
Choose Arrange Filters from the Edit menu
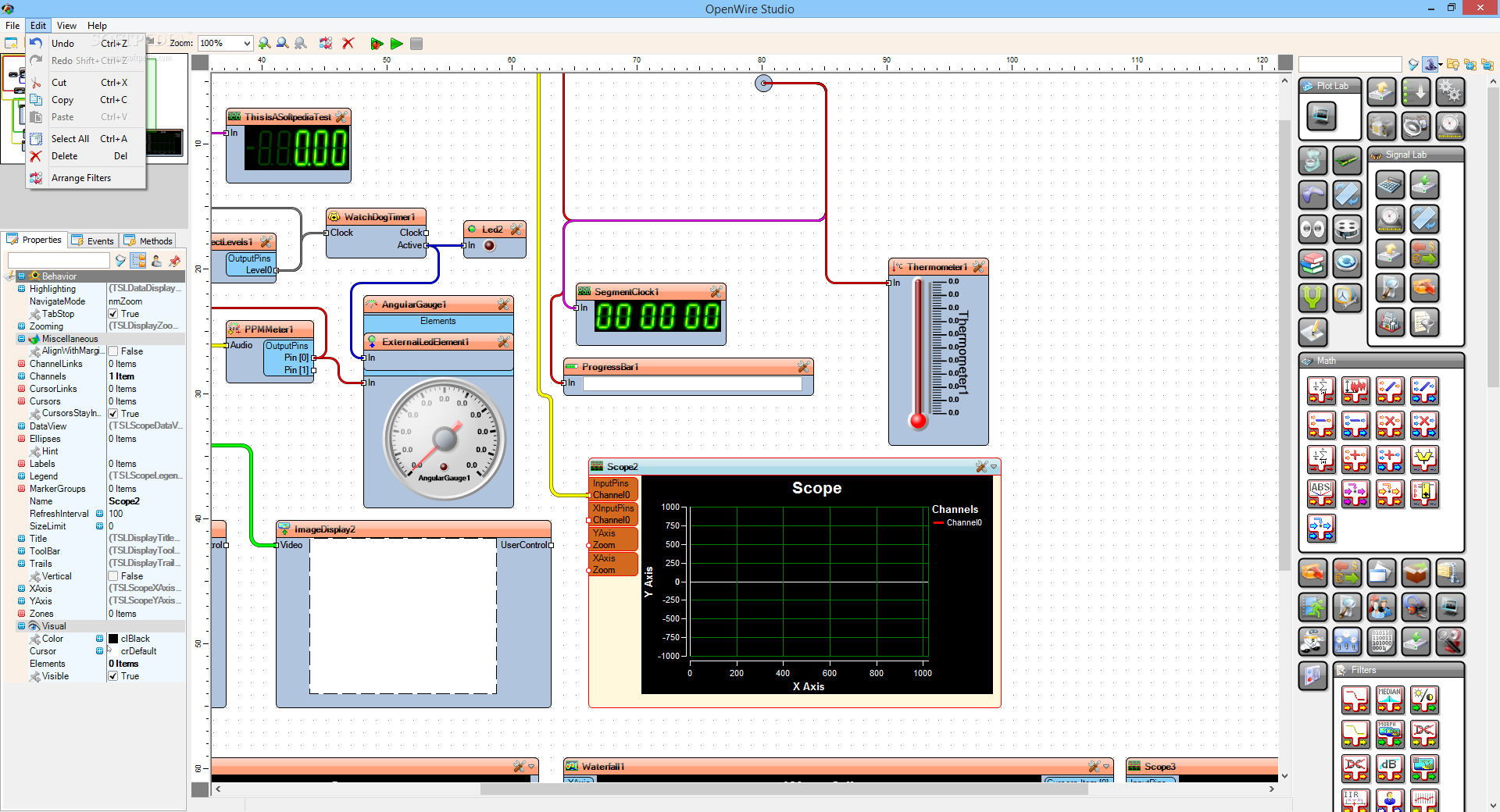tap(86, 178)
